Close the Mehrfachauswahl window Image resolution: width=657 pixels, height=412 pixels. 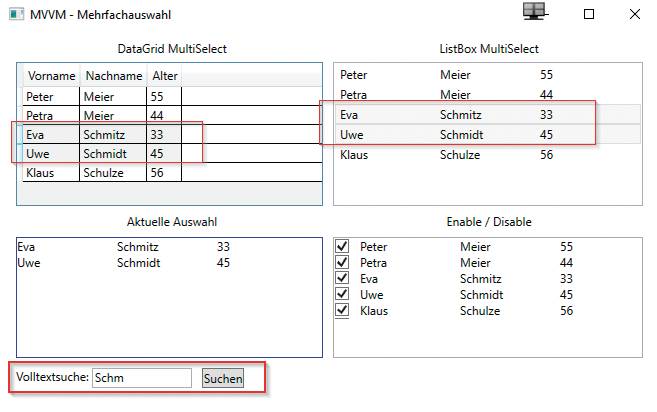(635, 14)
